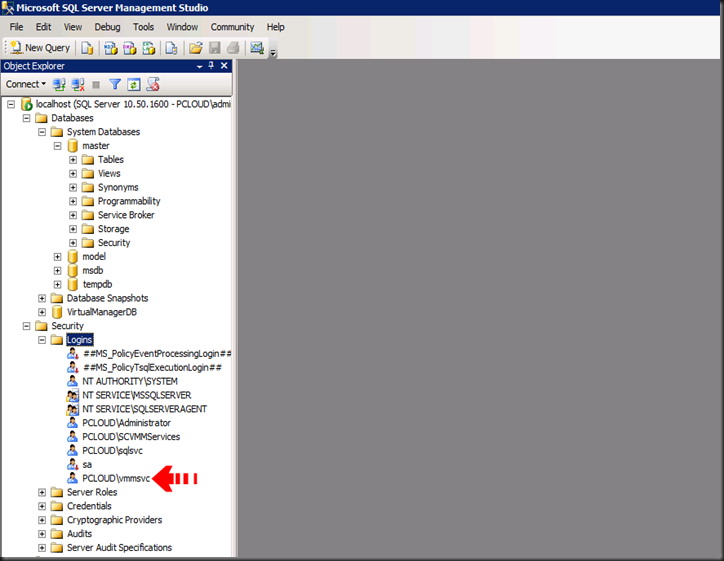Image resolution: width=724 pixels, height=561 pixels.
Task: Expand the Views folder
Action: [x=73, y=174]
